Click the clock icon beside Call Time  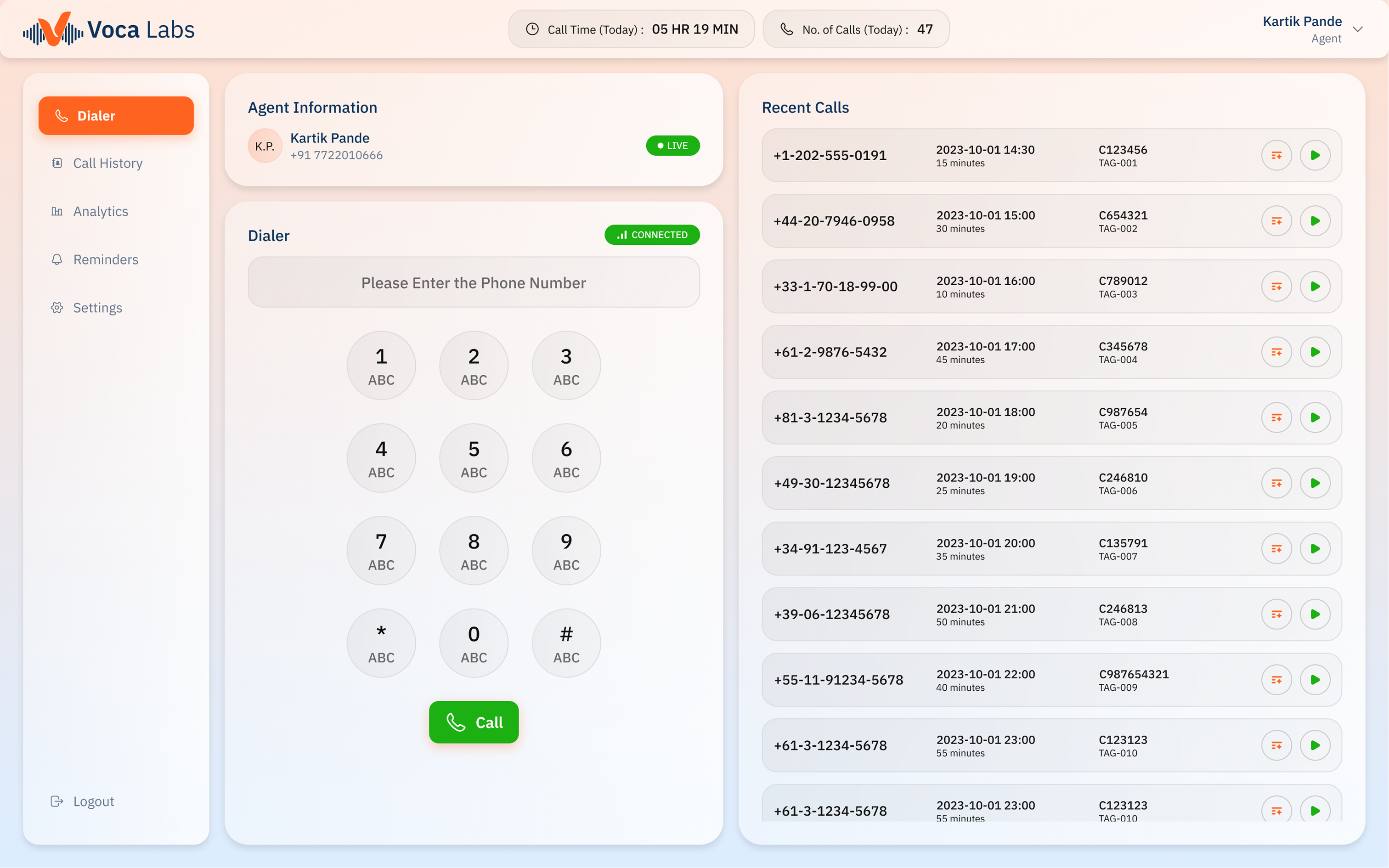coord(532,29)
